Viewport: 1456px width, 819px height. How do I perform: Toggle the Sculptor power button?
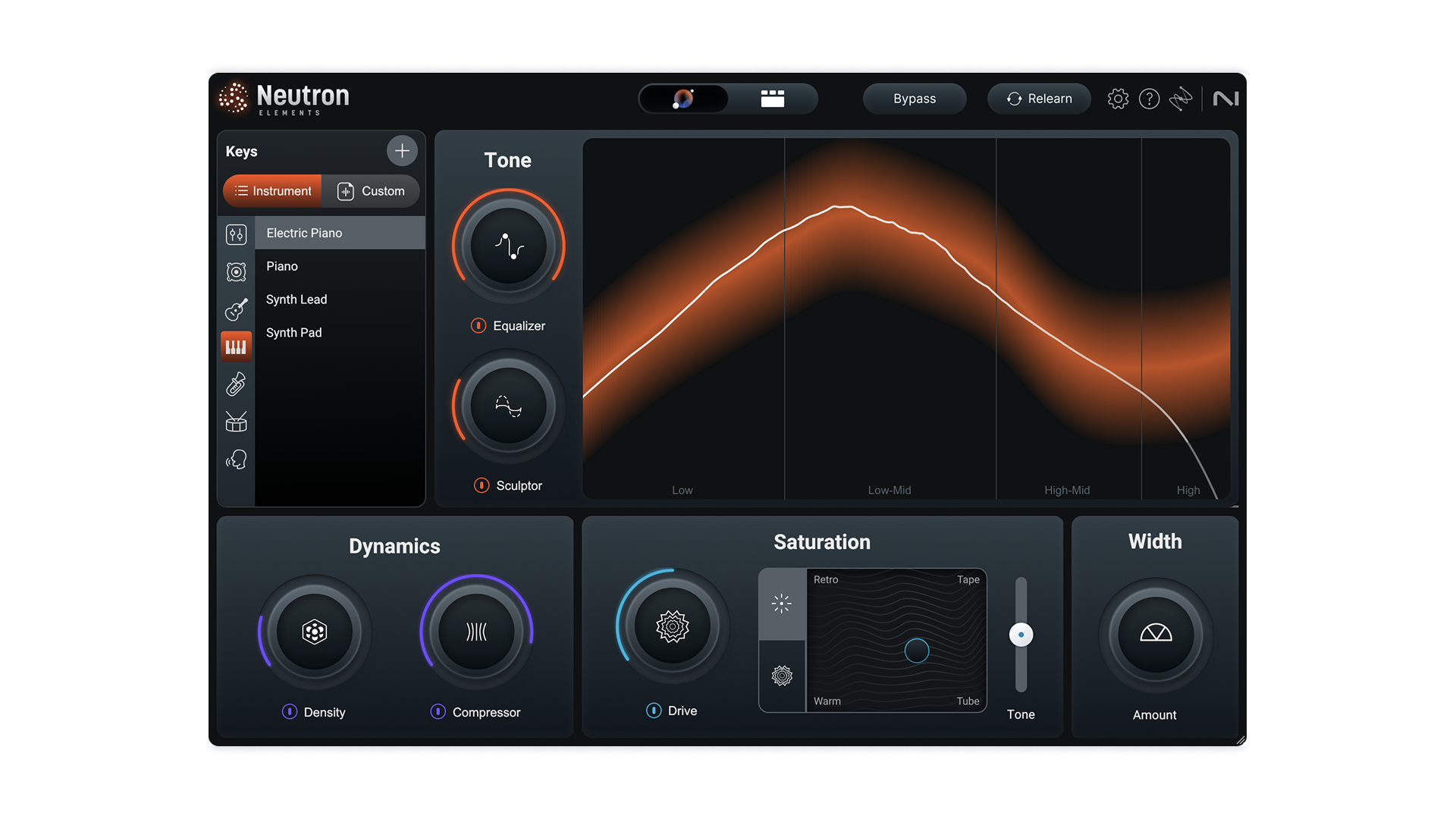482,485
